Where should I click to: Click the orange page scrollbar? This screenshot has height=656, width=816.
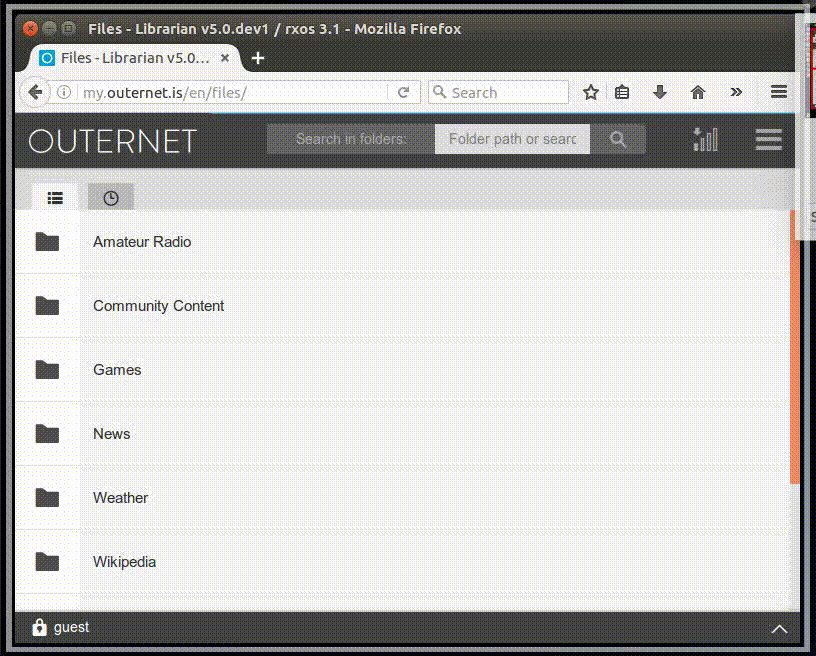[x=795, y=347]
